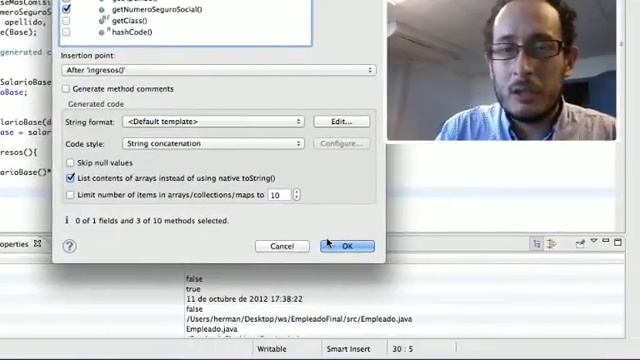This screenshot has height=360, width=640.
Task: Click the selection summary message text
Action: point(152,221)
